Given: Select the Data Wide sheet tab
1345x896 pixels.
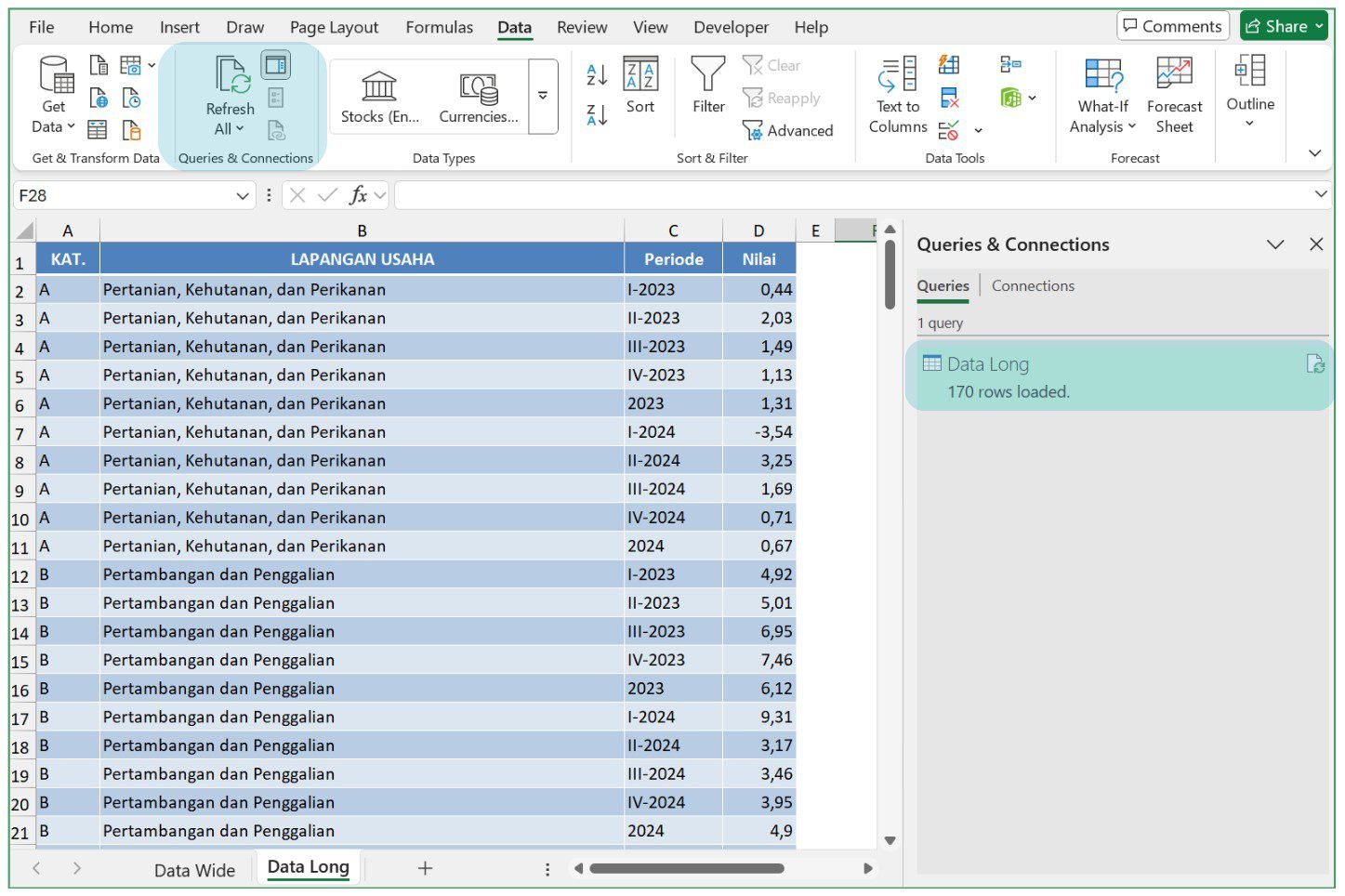Looking at the screenshot, I should [194, 870].
